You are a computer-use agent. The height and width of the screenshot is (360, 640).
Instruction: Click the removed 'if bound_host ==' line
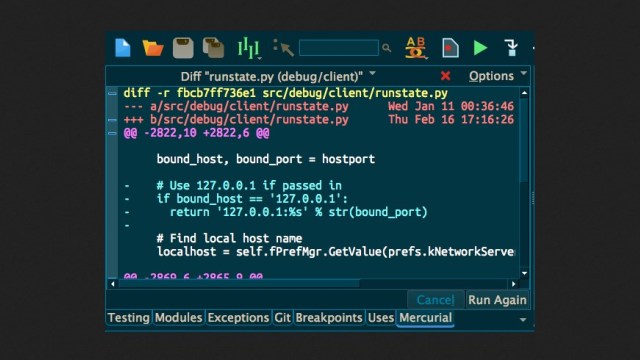click(x=252, y=199)
